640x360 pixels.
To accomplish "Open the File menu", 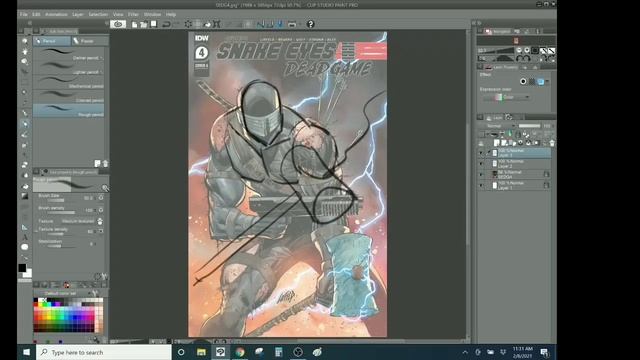I will pyautogui.click(x=24, y=14).
